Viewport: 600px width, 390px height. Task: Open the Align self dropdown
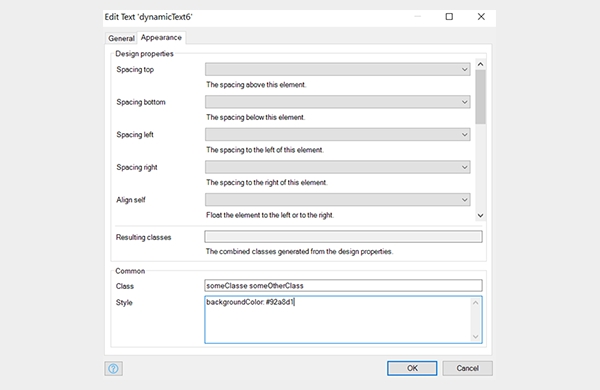338,199
